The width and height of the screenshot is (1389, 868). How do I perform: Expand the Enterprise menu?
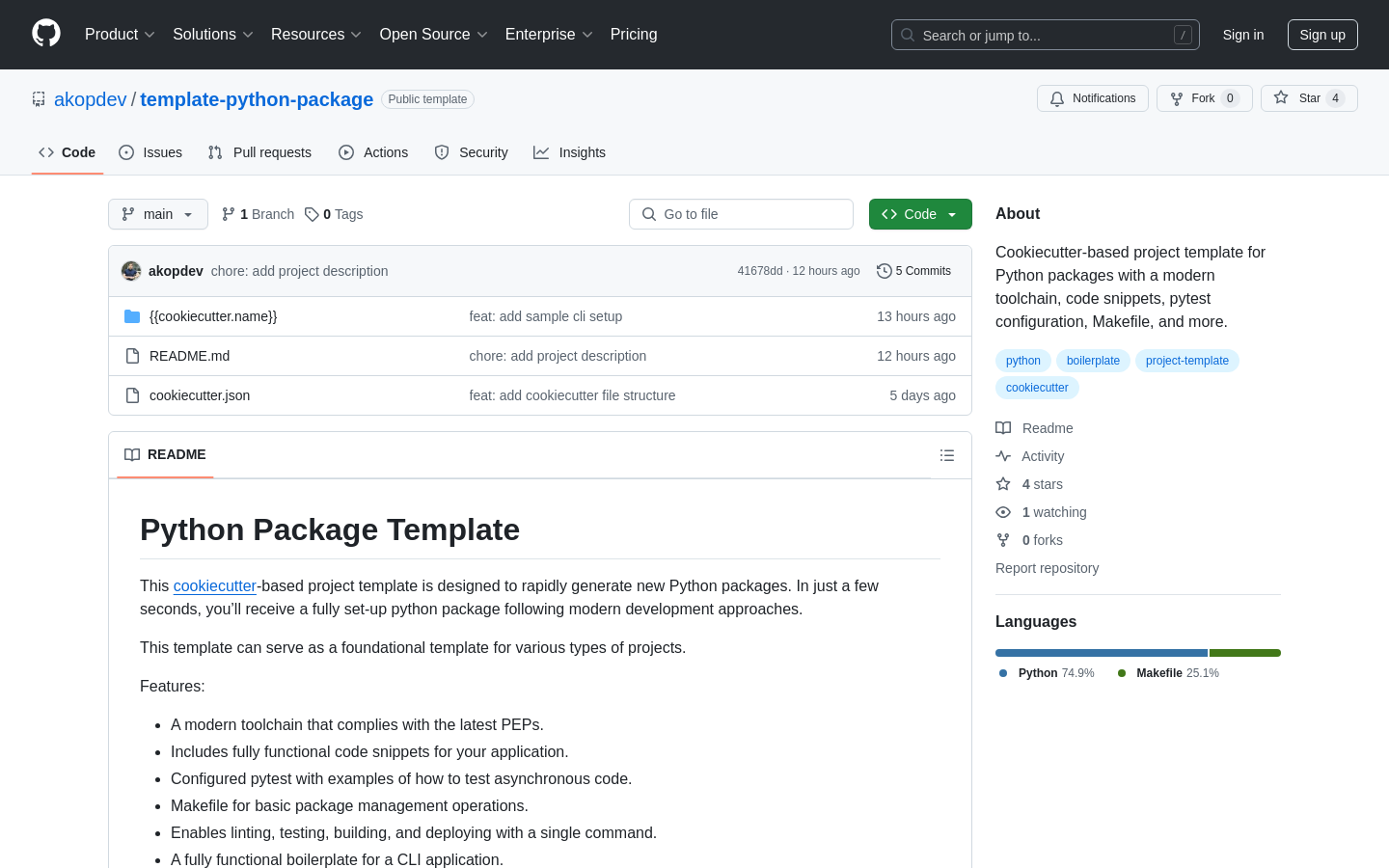[549, 35]
